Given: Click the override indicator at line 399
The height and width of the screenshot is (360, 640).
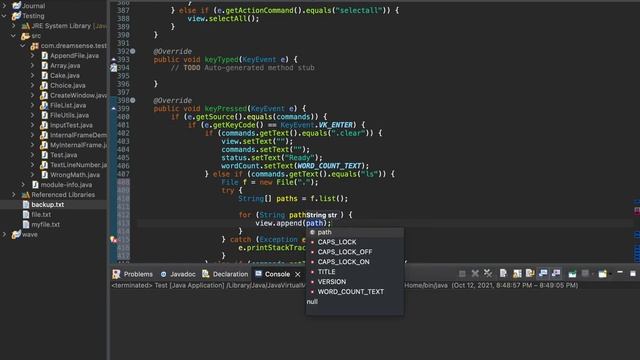Looking at the screenshot, I should click(x=113, y=109).
